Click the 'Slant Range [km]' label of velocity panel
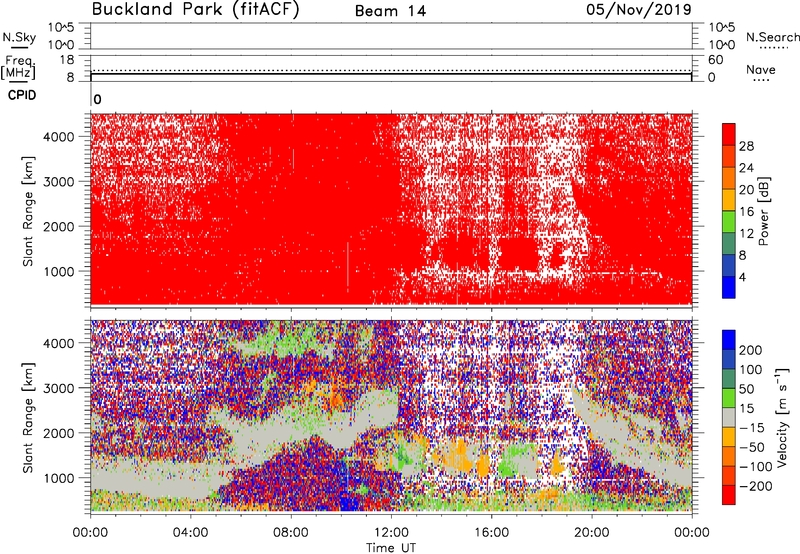The image size is (800, 554). pos(28,417)
